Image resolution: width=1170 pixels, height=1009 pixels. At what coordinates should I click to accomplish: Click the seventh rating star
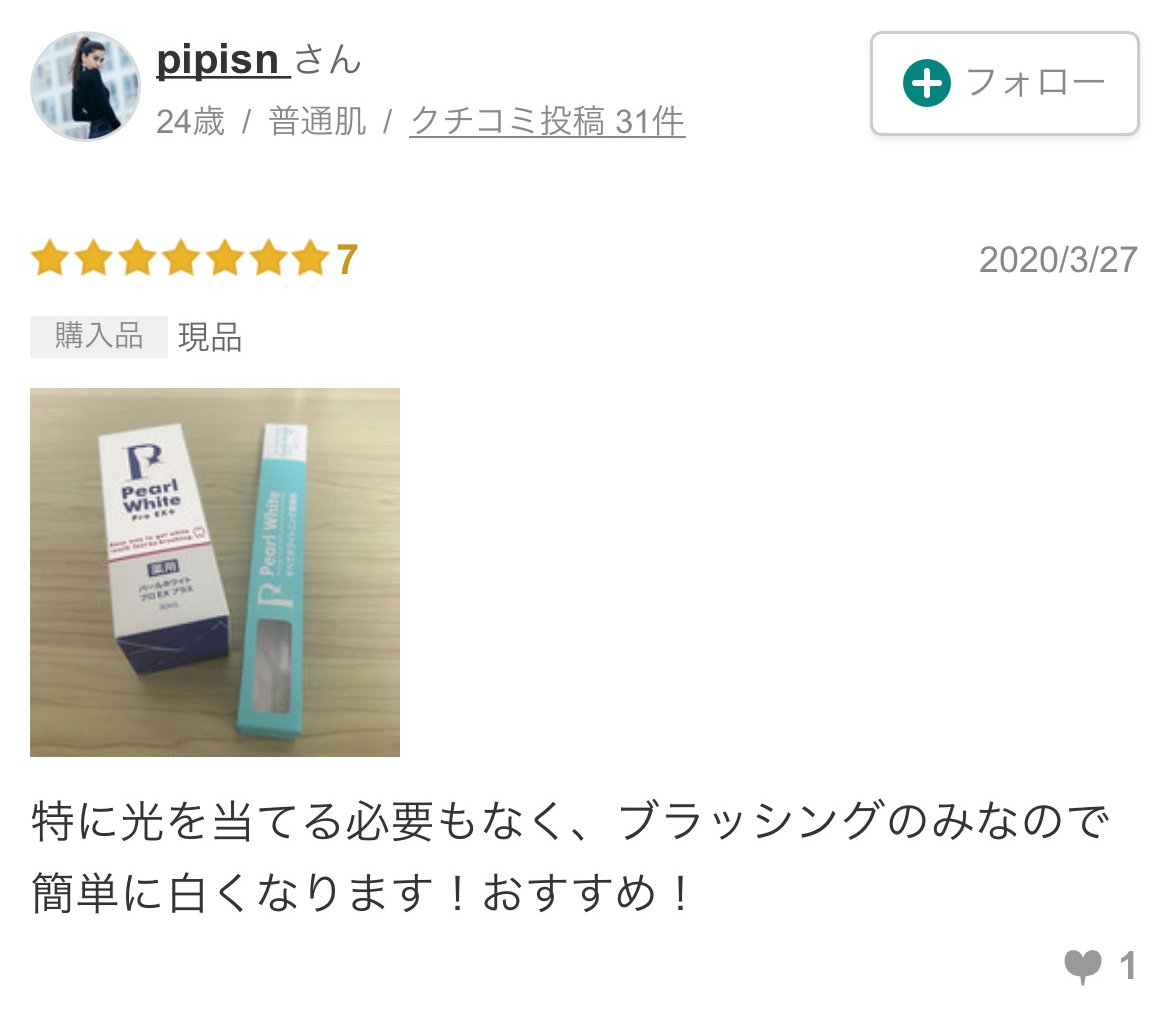311,258
